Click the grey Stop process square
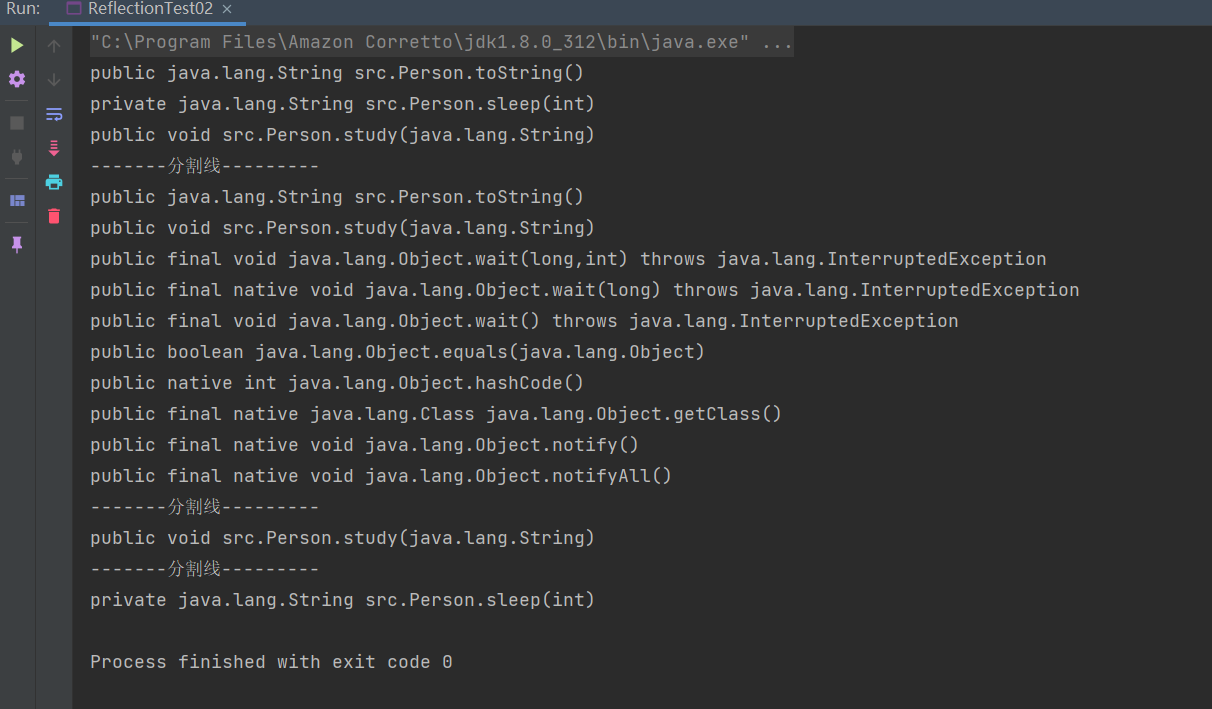This screenshot has width=1212, height=709. click(17, 123)
